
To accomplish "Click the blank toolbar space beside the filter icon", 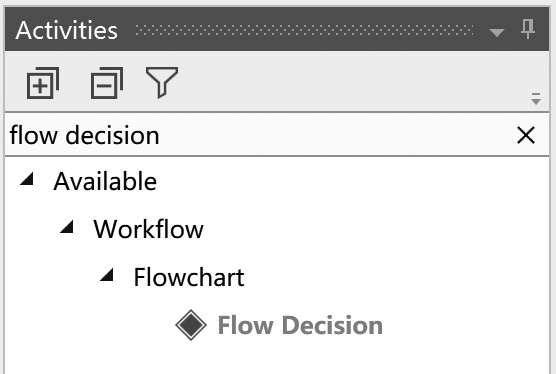I will tap(351, 82).
